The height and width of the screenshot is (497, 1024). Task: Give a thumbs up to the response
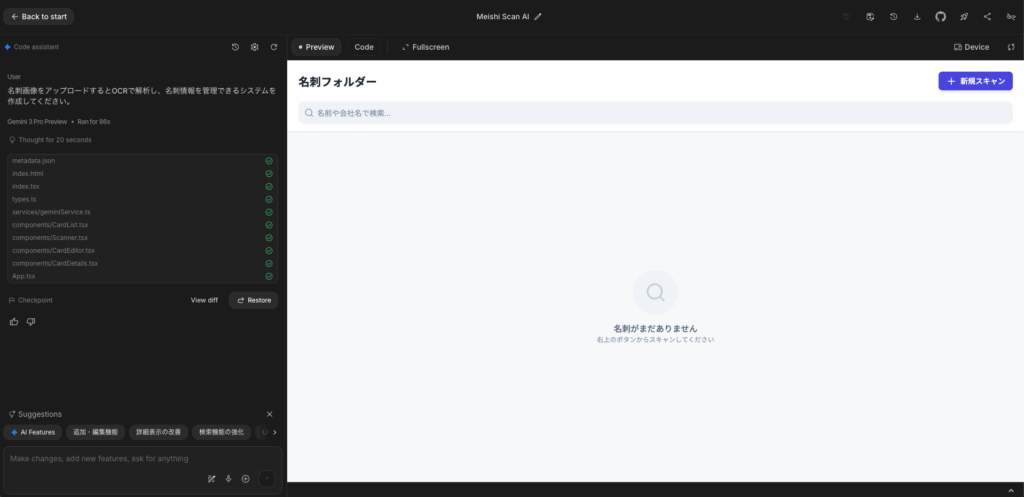tap(14, 322)
